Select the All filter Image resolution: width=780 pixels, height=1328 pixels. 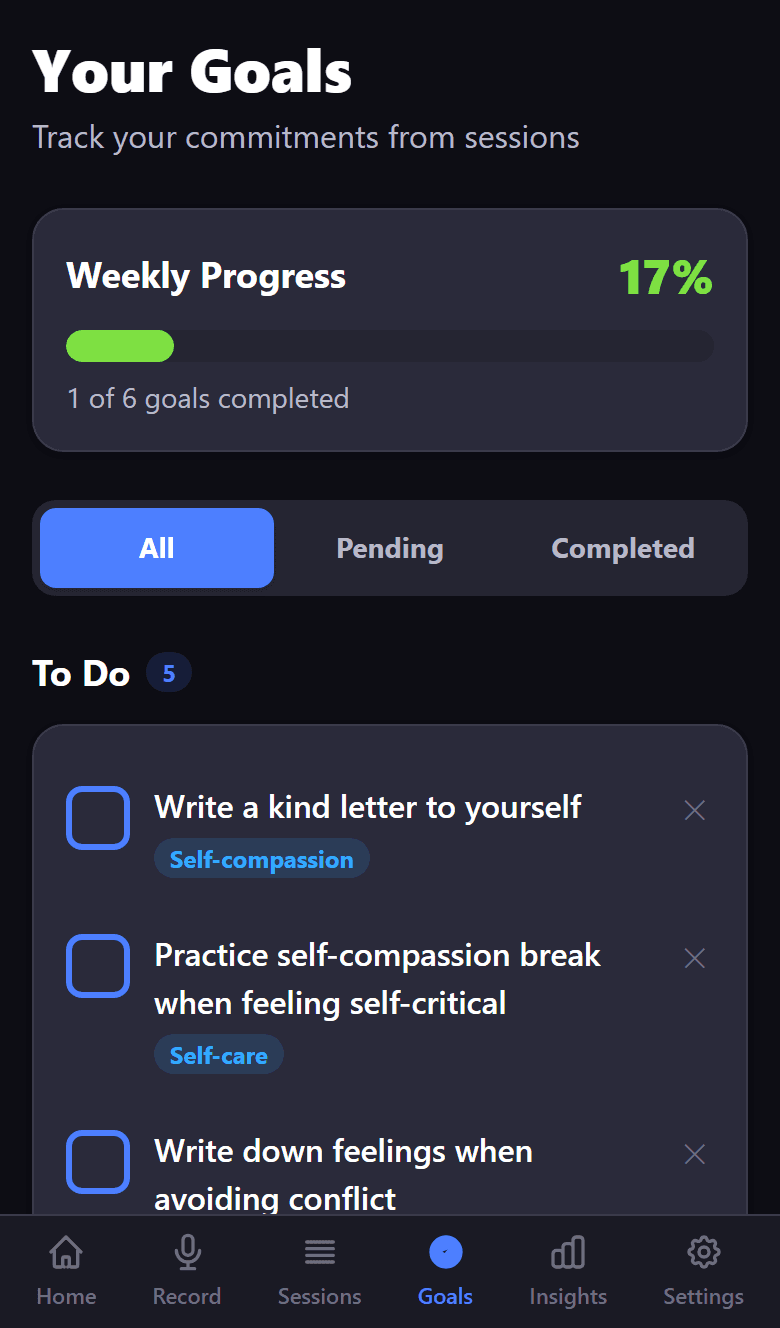coord(155,548)
